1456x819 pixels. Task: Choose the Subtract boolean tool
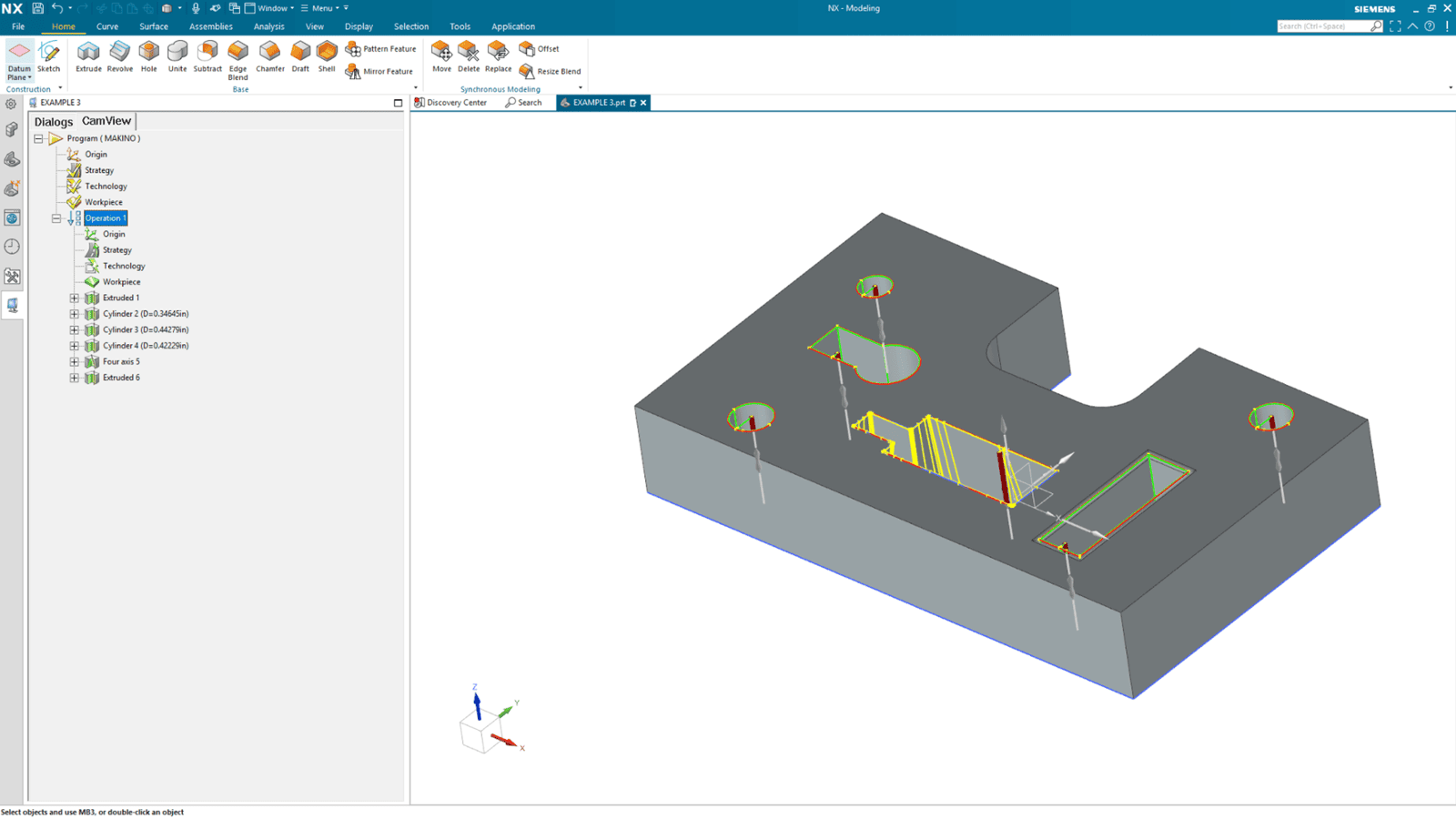click(207, 56)
